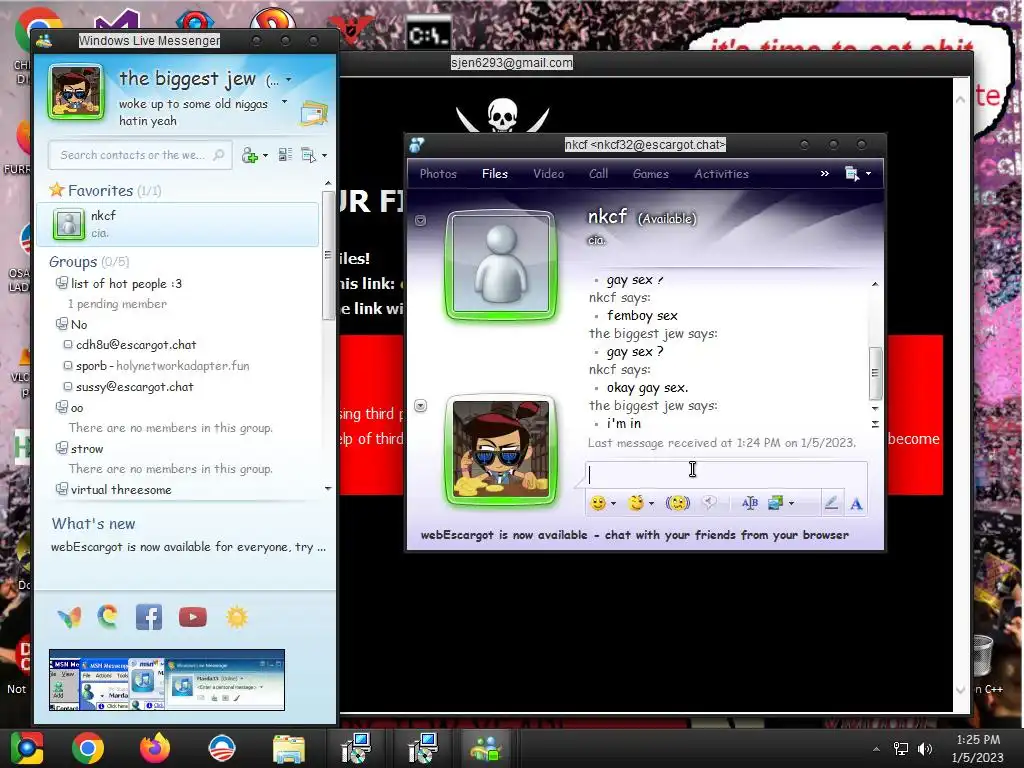Select the sporb contact row
The image size is (1024, 768).
click(163, 366)
